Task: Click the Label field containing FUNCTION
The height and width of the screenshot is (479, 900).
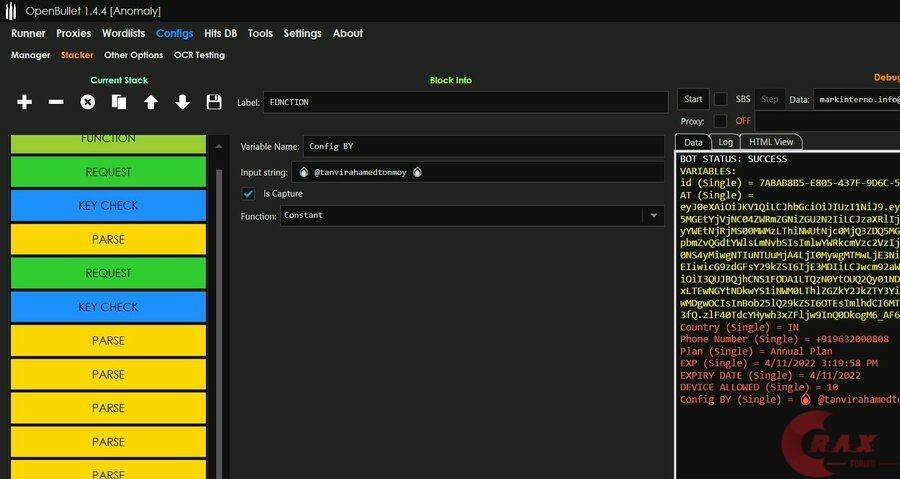Action: tap(465, 102)
